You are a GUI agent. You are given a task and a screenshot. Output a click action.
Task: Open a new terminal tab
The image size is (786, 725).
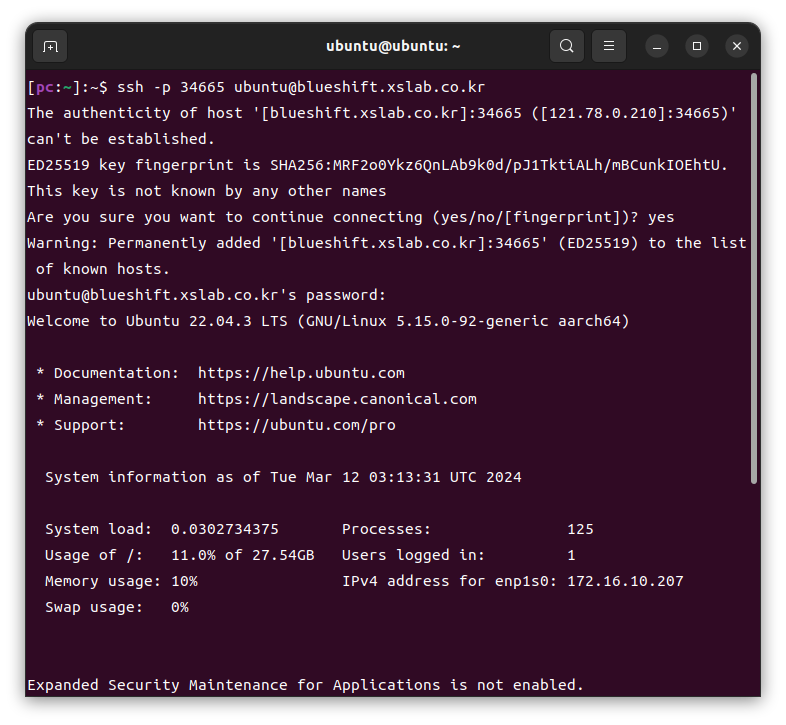click(50, 46)
